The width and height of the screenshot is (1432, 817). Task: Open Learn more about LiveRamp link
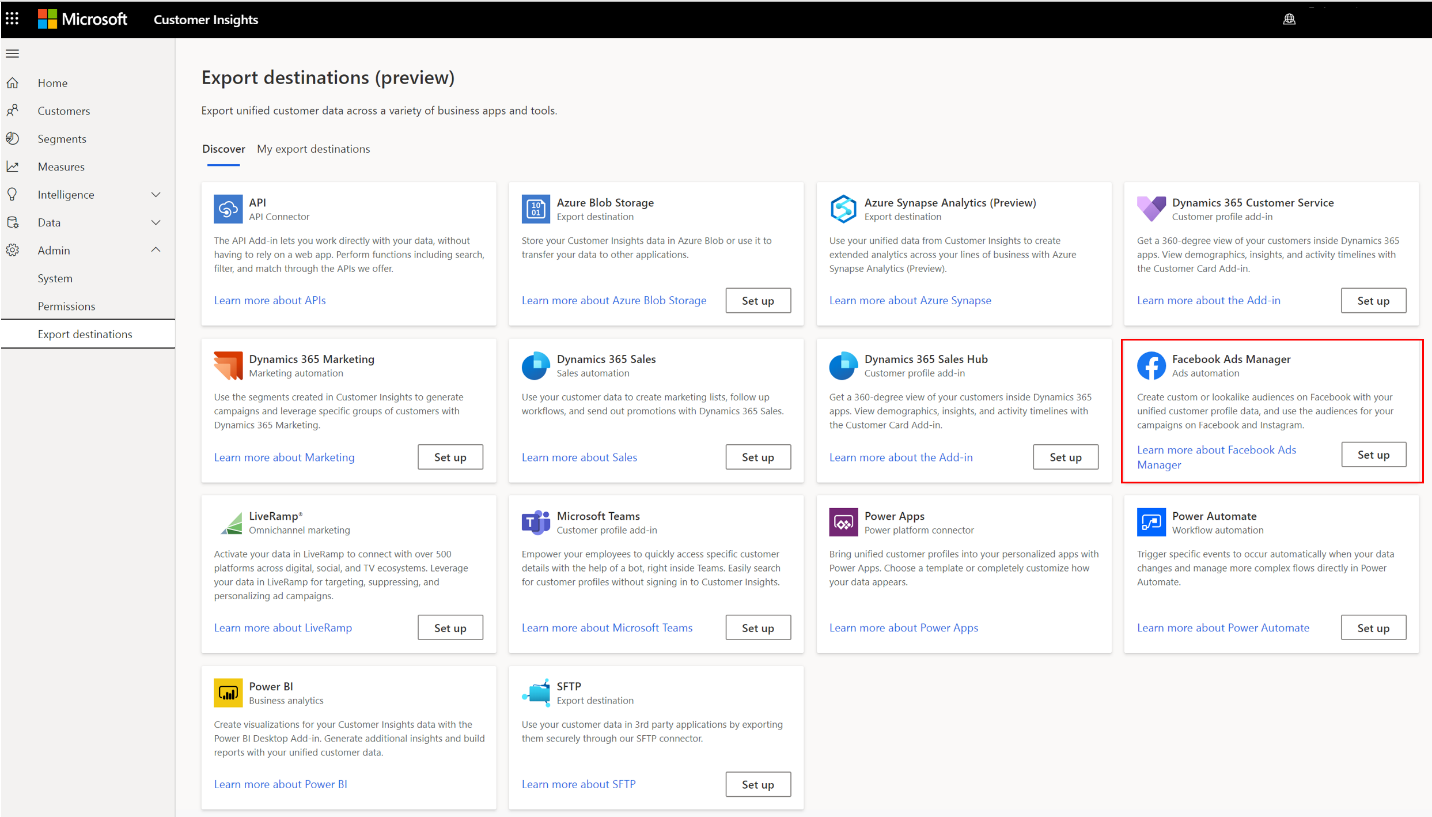point(283,628)
